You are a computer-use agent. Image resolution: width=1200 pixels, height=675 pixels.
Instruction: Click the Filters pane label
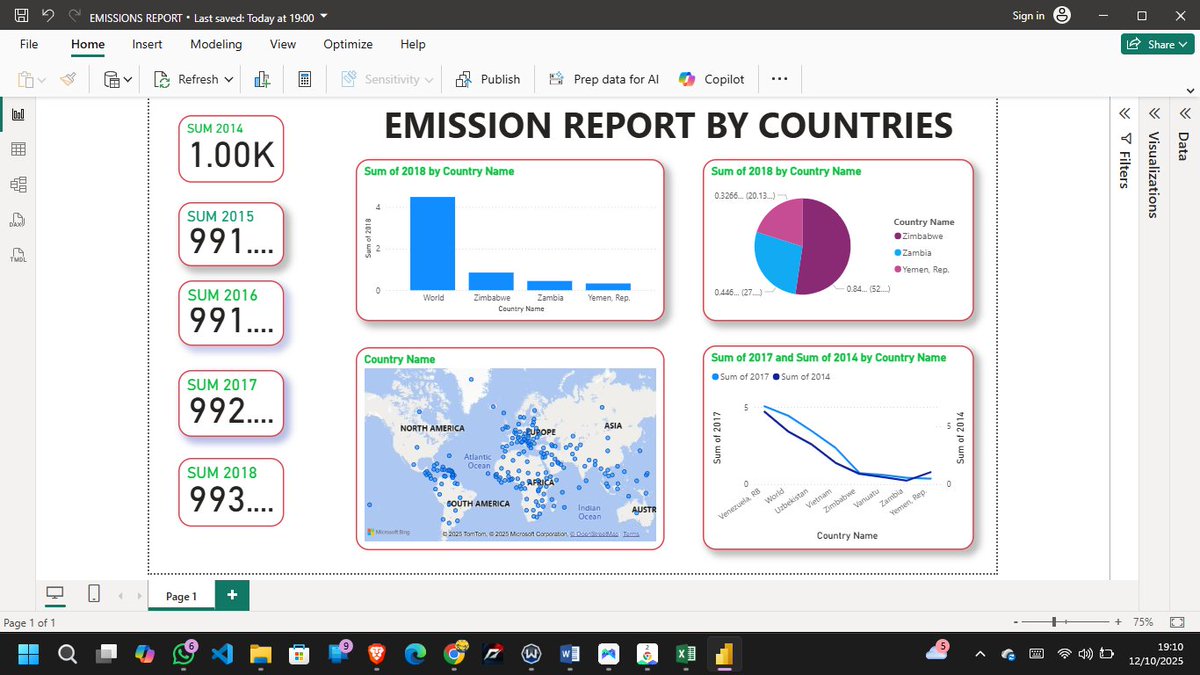coord(1125,169)
